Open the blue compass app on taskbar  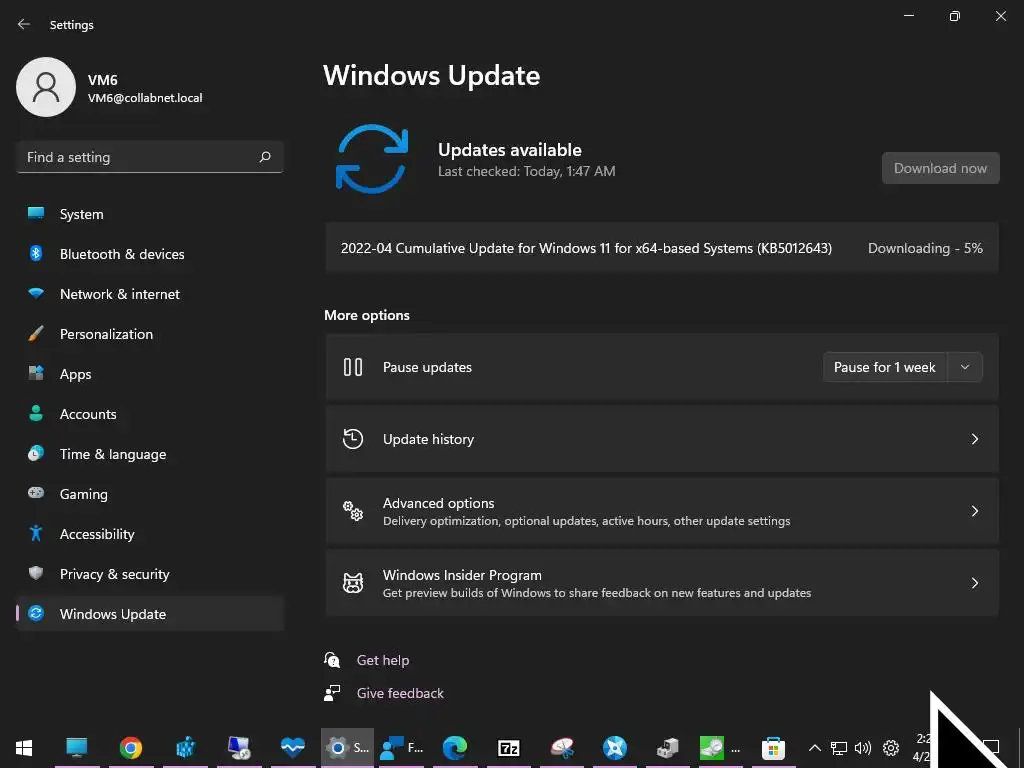pos(615,747)
